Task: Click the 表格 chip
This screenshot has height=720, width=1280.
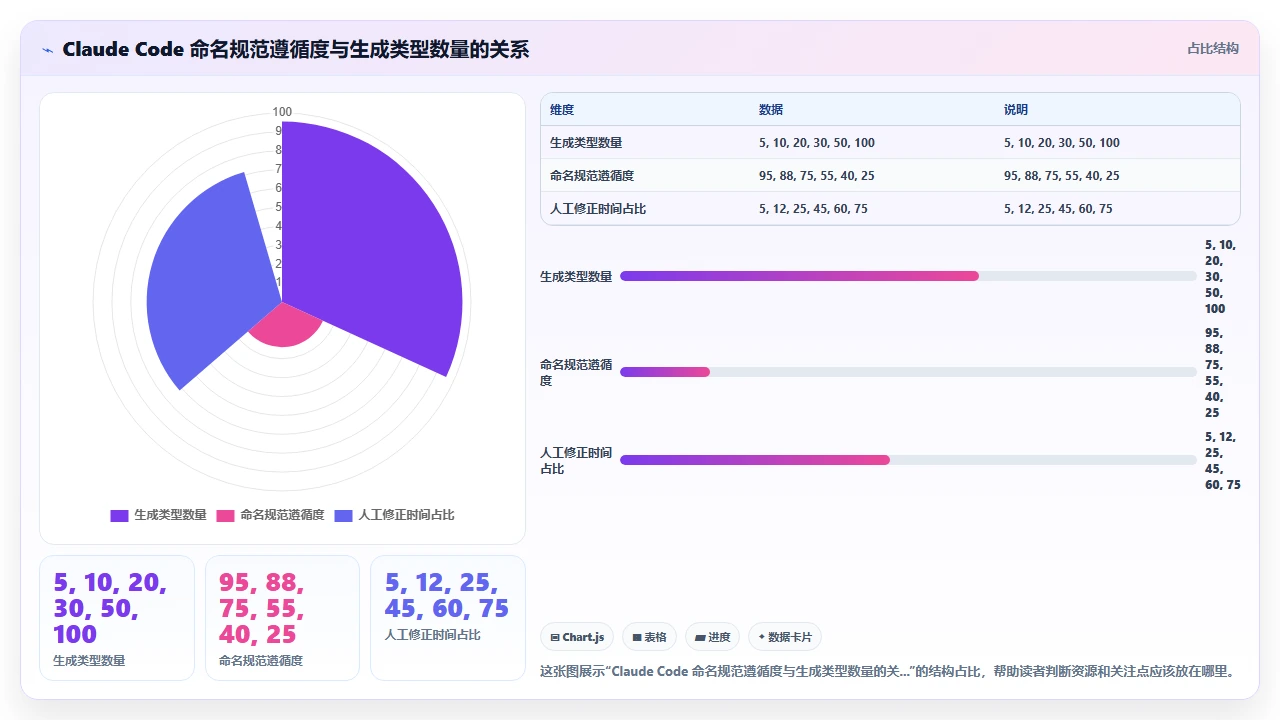Action: tap(649, 637)
